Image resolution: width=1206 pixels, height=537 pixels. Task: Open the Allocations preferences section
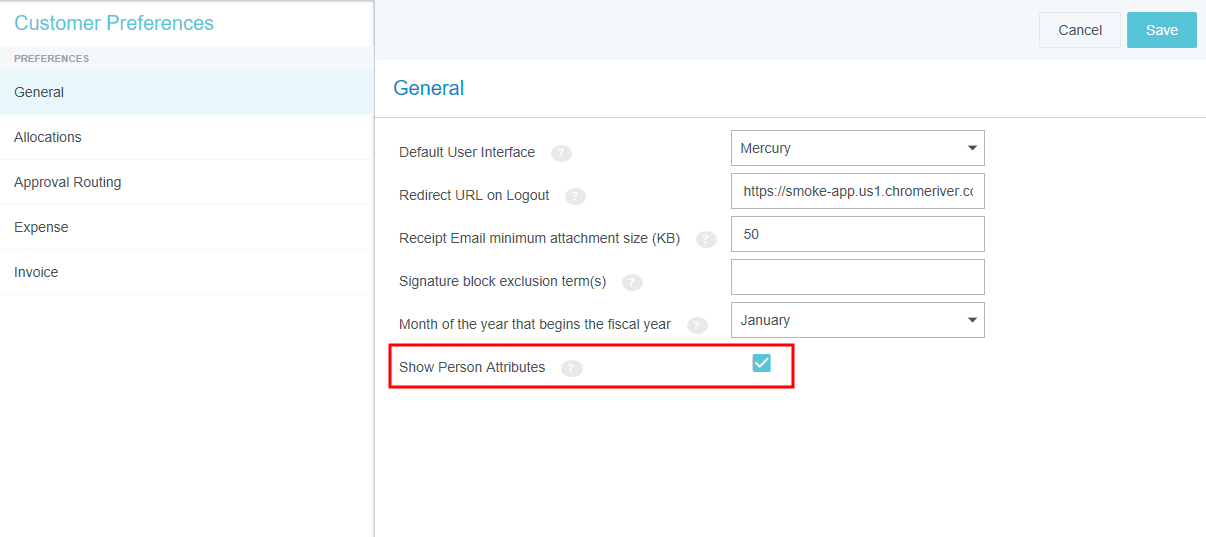[x=48, y=137]
